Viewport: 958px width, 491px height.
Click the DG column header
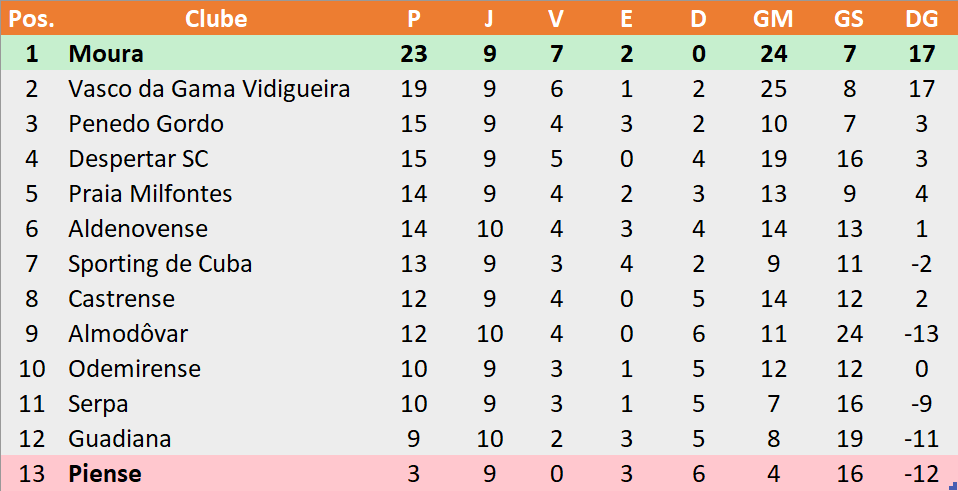tap(922, 19)
